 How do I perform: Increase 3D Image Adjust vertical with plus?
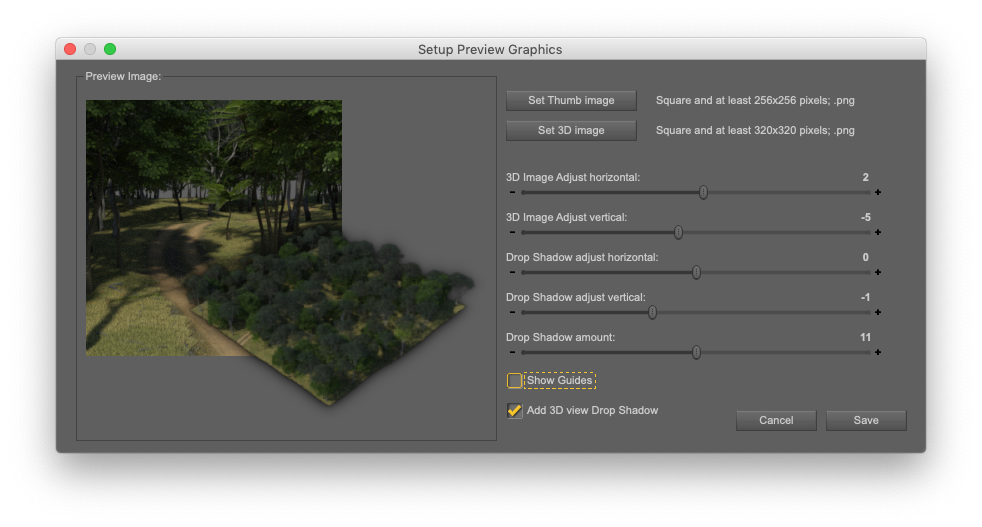pyautogui.click(x=878, y=232)
